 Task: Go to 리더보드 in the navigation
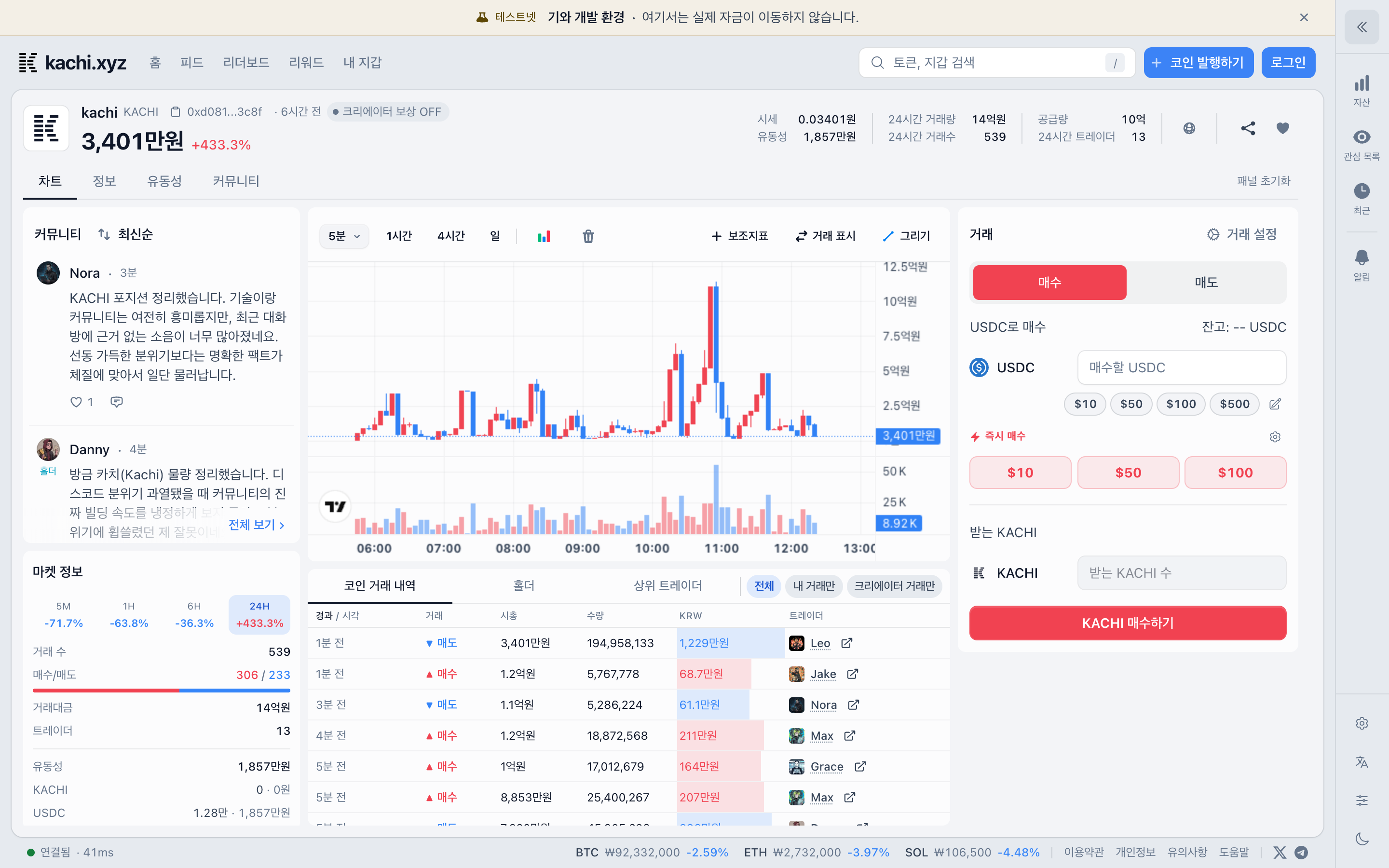246,63
